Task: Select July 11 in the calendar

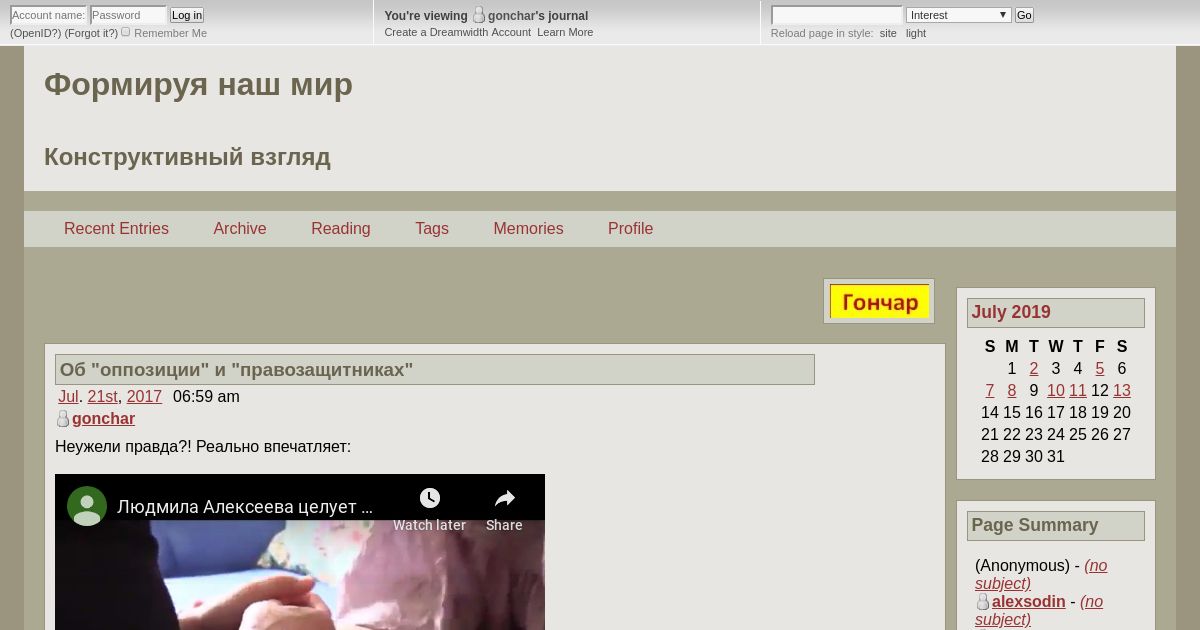Action: pos(1078,391)
